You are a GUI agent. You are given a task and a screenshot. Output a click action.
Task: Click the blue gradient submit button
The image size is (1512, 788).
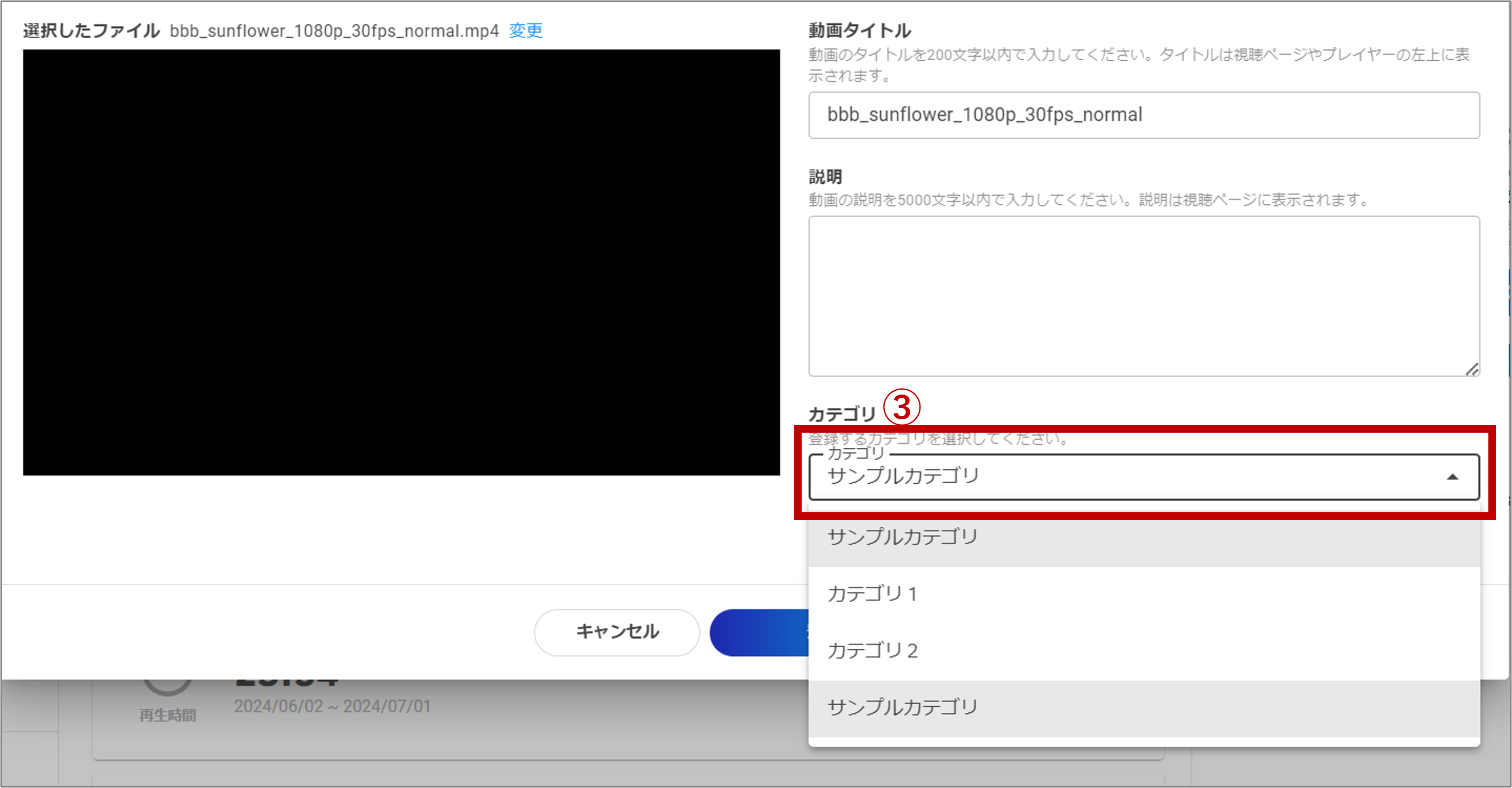760,633
